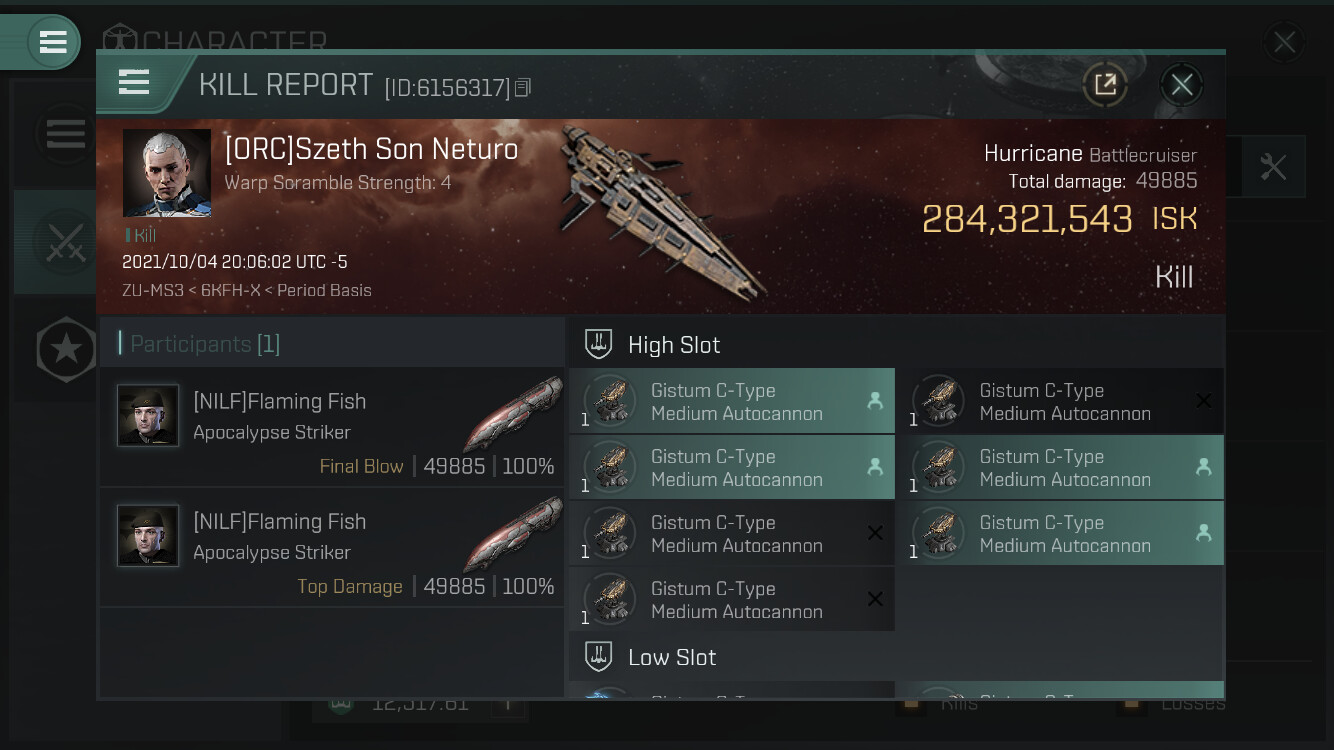Toggle the Kills checkbox
The image size is (1334, 750).
click(x=911, y=704)
